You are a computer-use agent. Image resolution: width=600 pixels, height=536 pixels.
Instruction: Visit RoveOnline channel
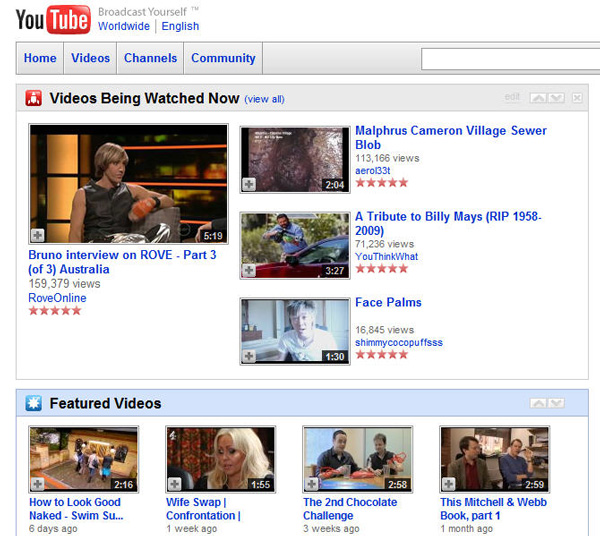(x=57, y=298)
